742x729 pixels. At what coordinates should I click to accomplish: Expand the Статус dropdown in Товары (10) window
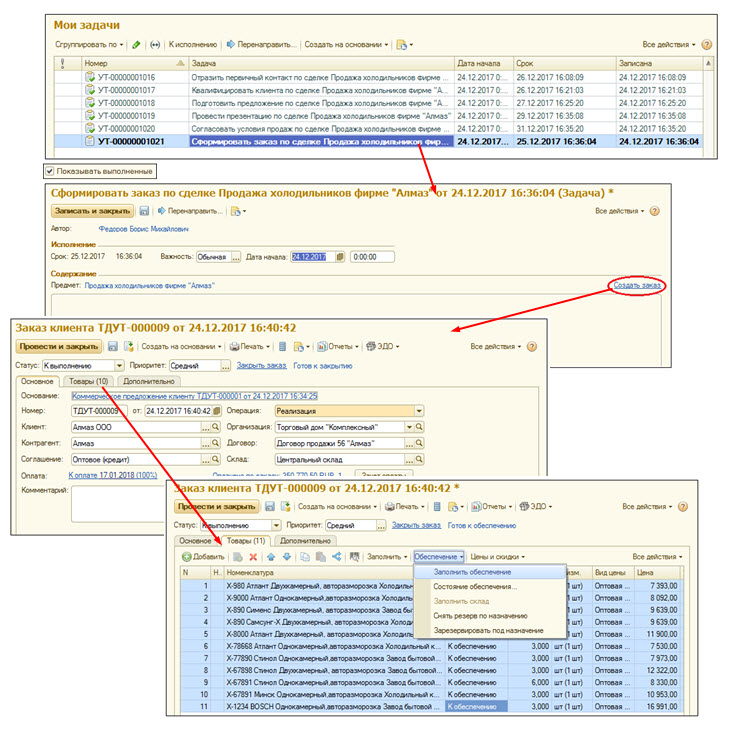click(119, 366)
